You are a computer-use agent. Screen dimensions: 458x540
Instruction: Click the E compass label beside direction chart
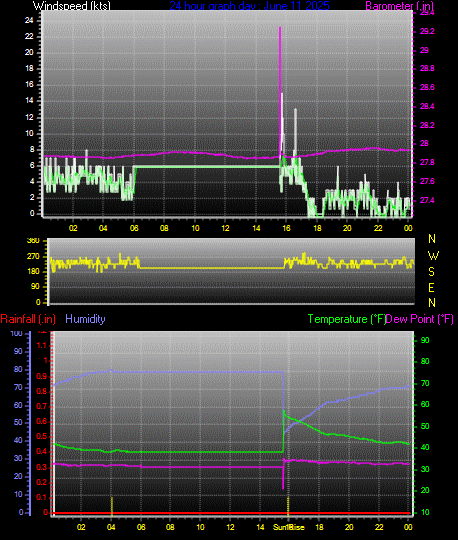(431, 288)
